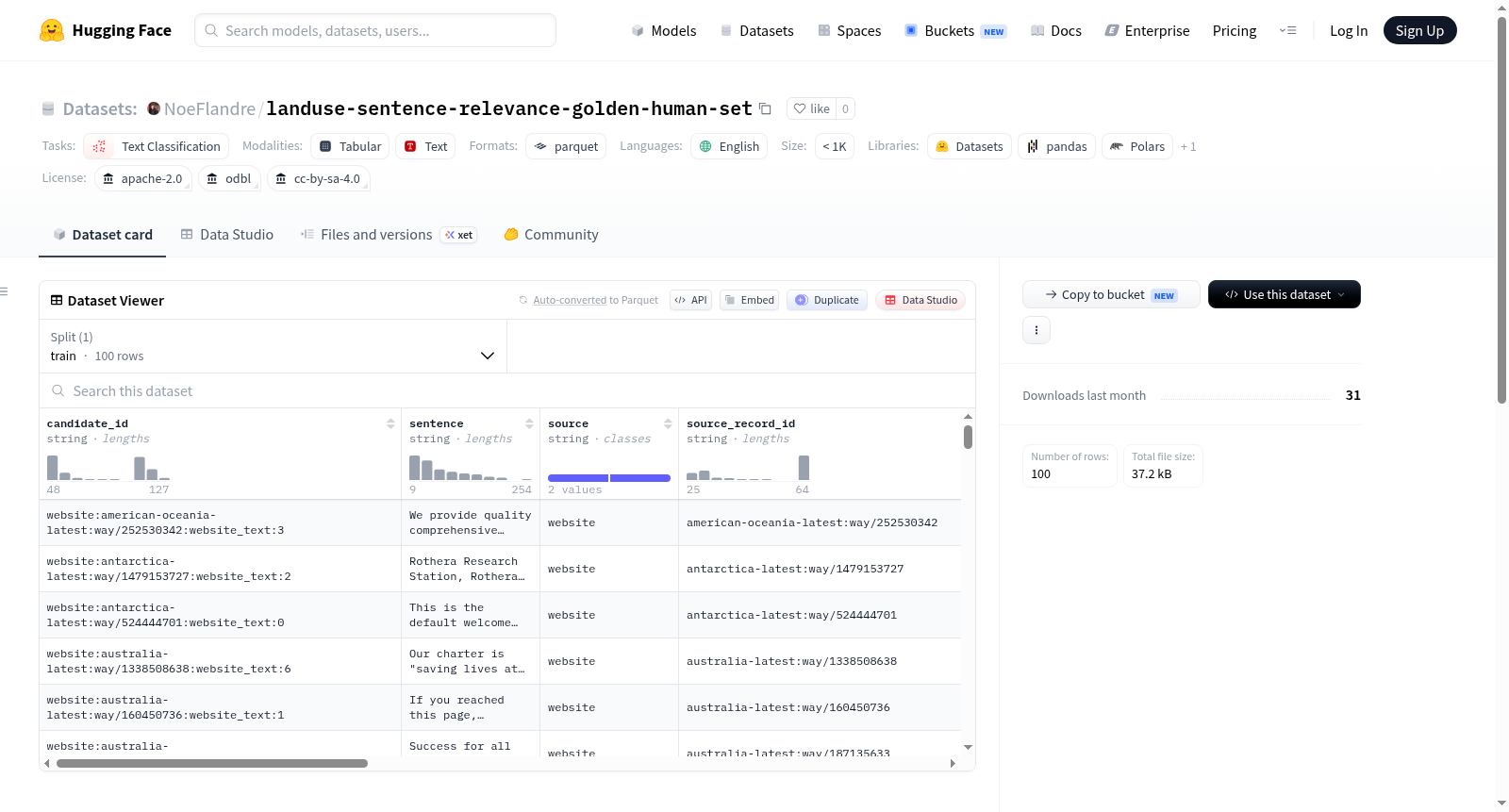1509x812 pixels.
Task: Open the three-dot more options button
Action: click(x=1036, y=330)
